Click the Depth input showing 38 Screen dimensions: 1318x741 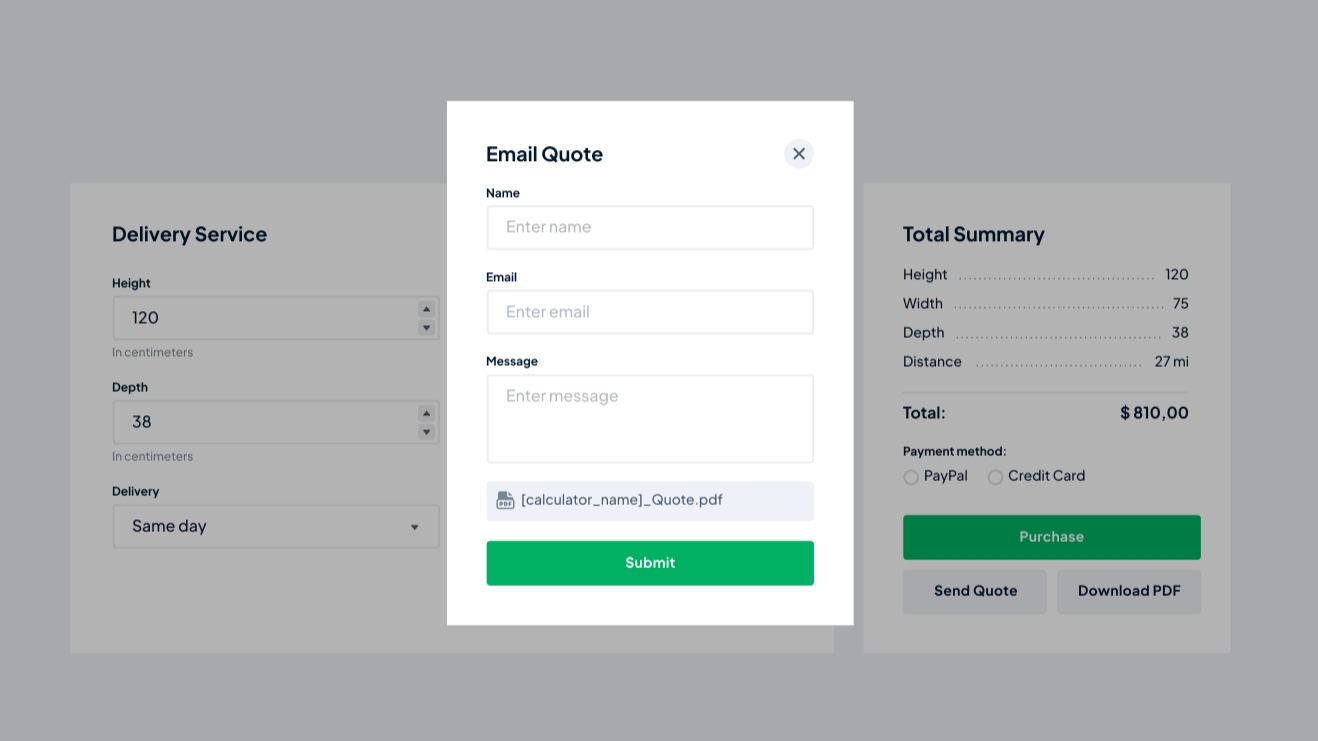(265, 422)
